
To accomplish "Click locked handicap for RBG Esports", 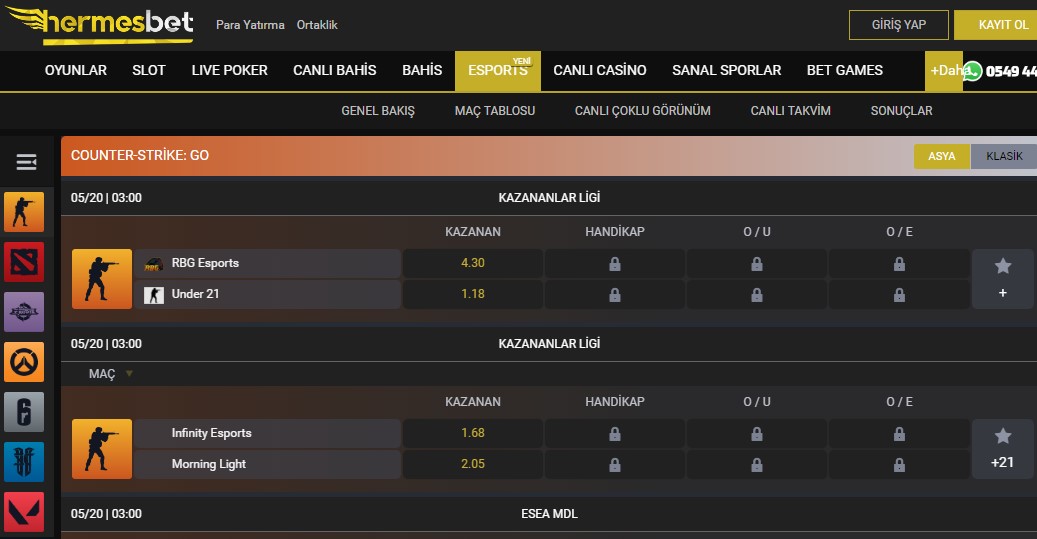I will (614, 263).
